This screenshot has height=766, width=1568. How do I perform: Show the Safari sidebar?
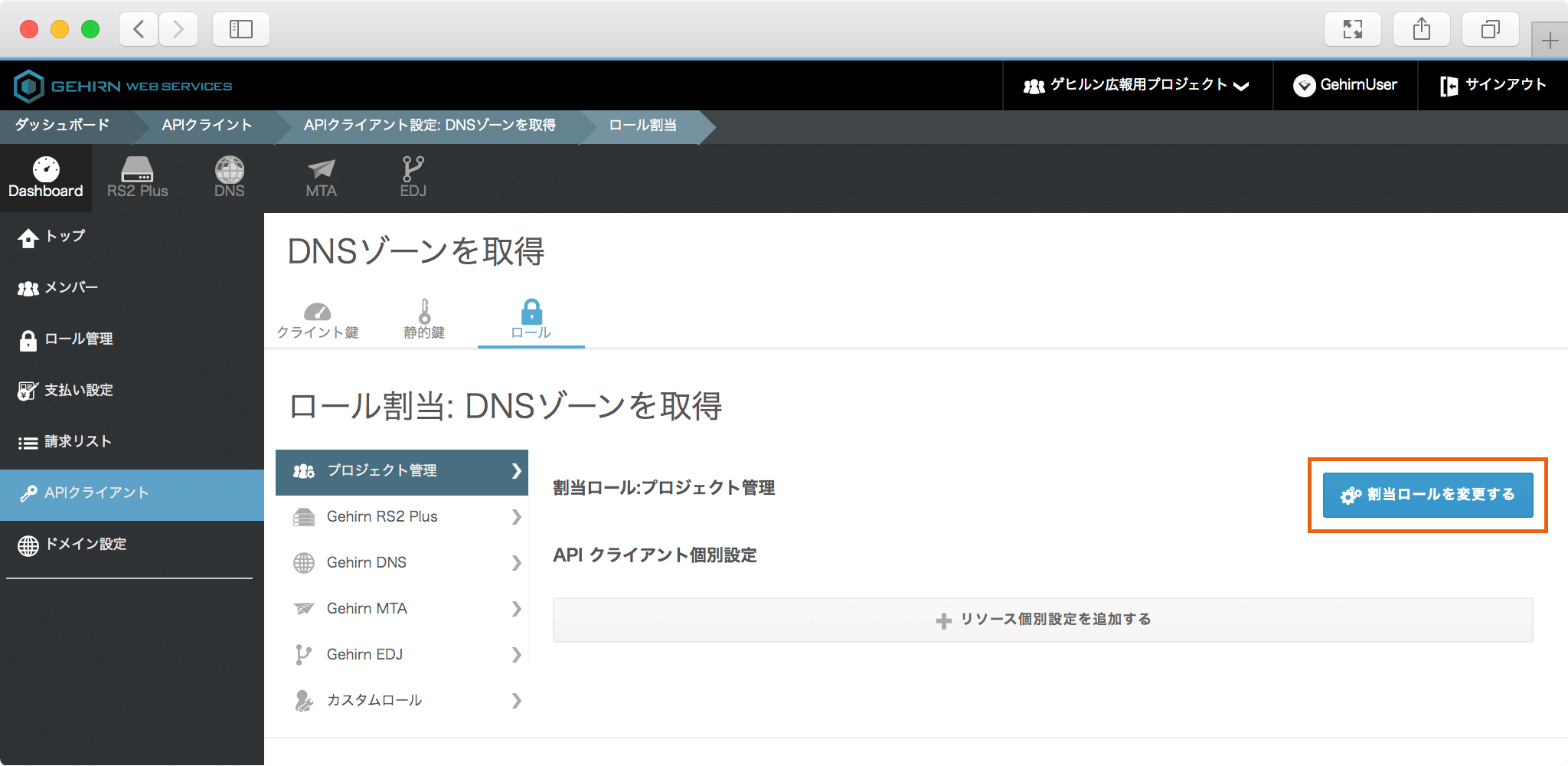[x=240, y=29]
